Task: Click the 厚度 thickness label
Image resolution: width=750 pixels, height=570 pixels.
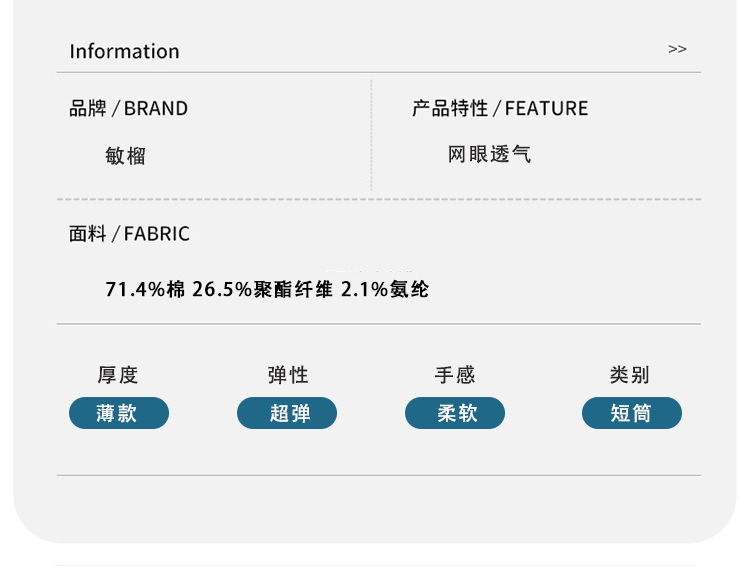Action: click(x=118, y=375)
